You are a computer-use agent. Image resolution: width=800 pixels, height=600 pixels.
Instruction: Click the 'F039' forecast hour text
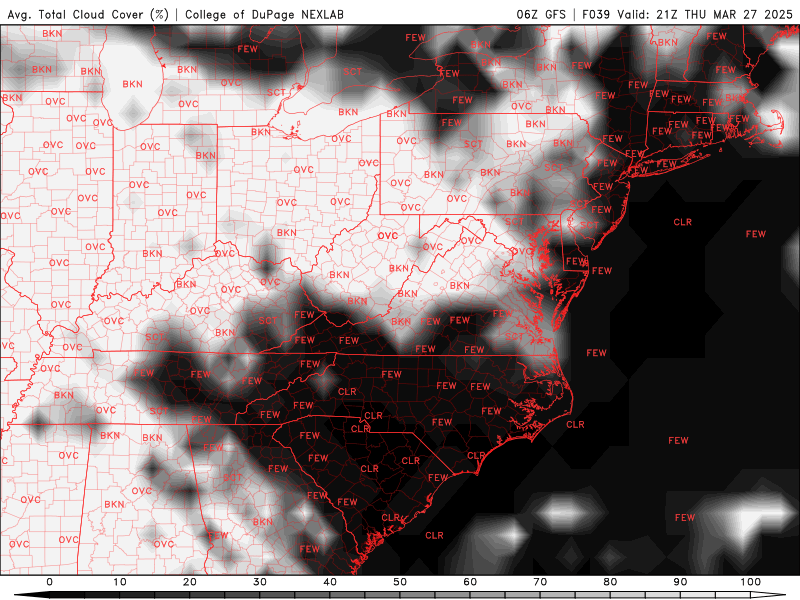(596, 14)
